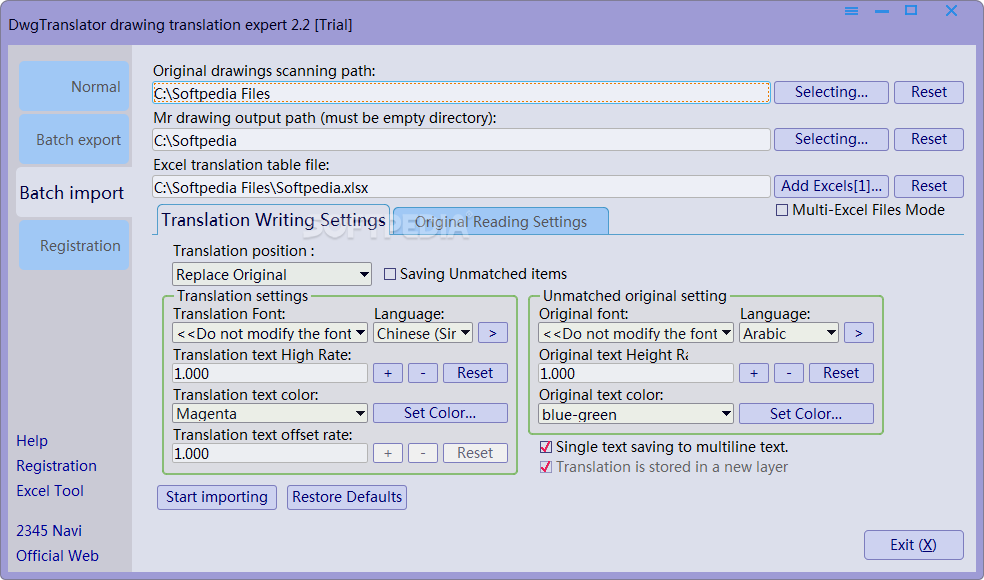Open the Registration sidebar tab

pyautogui.click(x=74, y=245)
